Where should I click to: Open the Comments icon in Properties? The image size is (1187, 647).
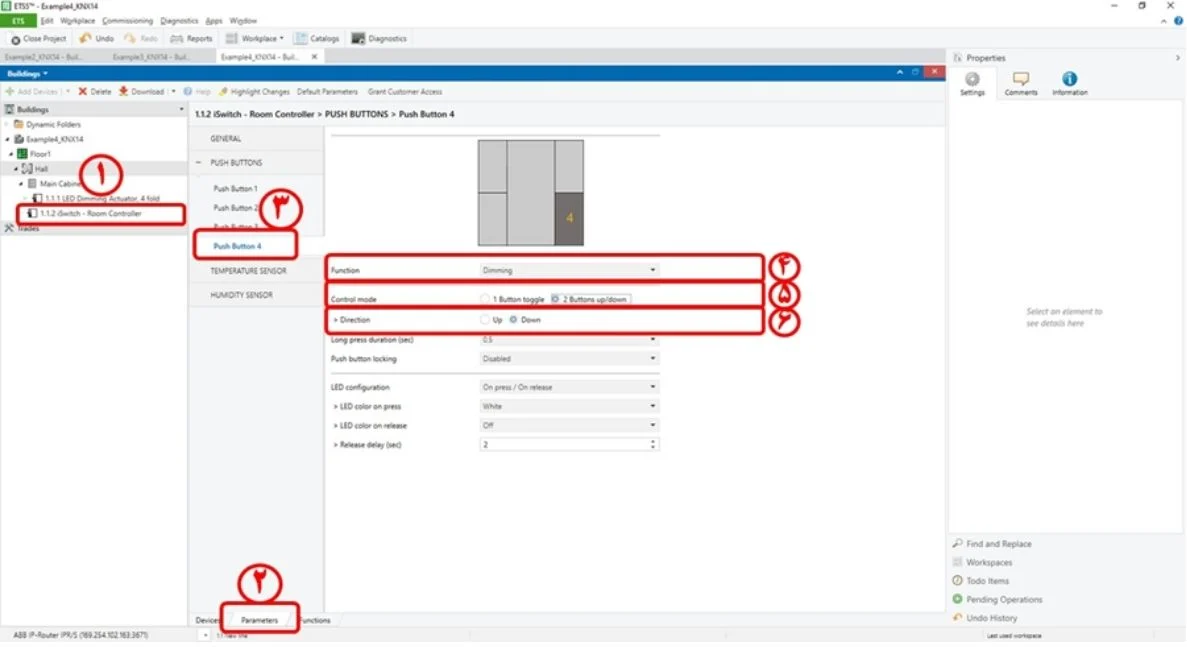click(1020, 79)
